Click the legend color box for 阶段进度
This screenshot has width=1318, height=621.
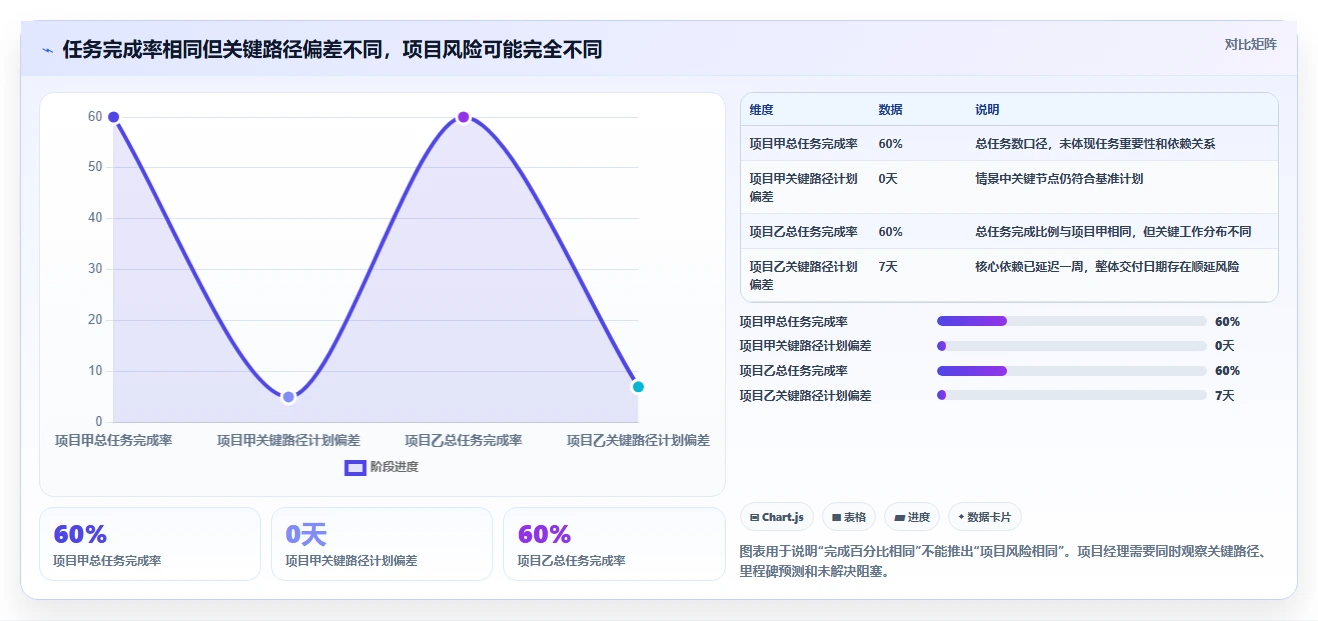[355, 467]
